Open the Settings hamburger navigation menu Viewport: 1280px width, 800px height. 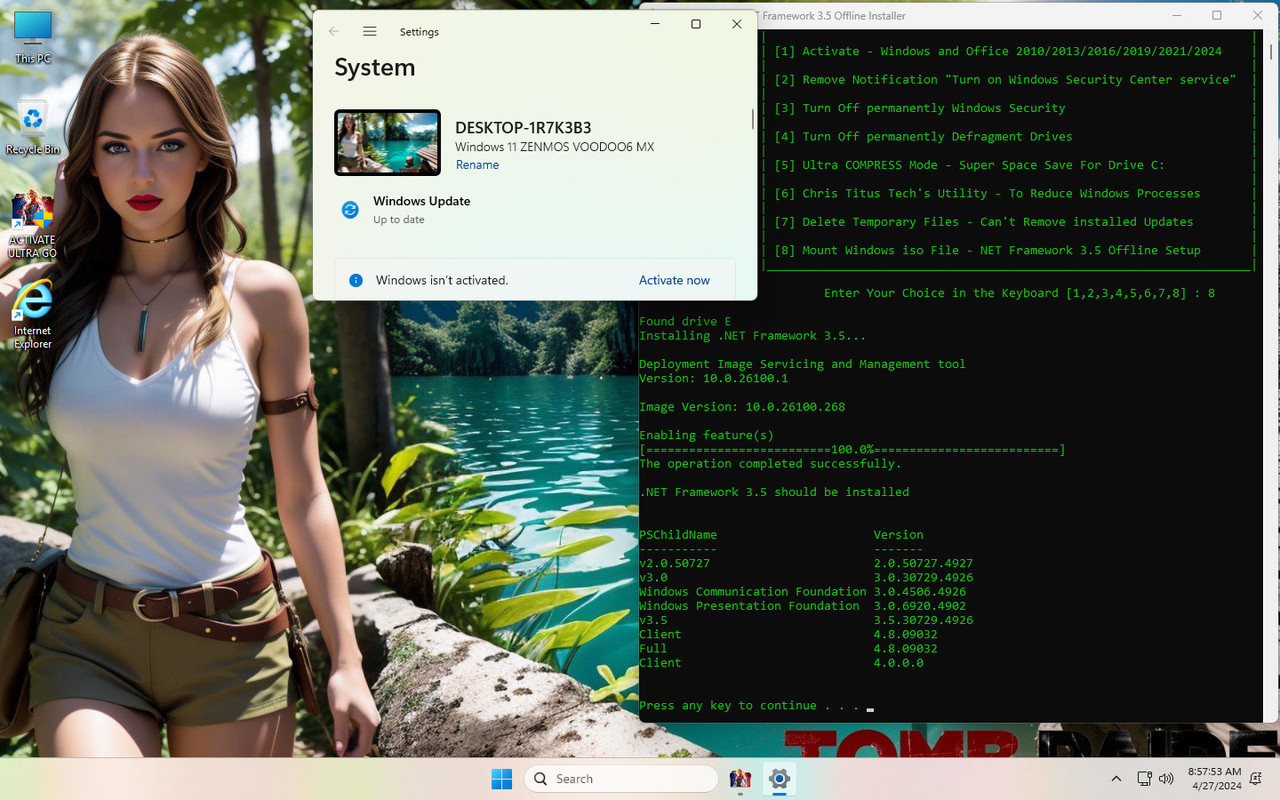pos(370,32)
